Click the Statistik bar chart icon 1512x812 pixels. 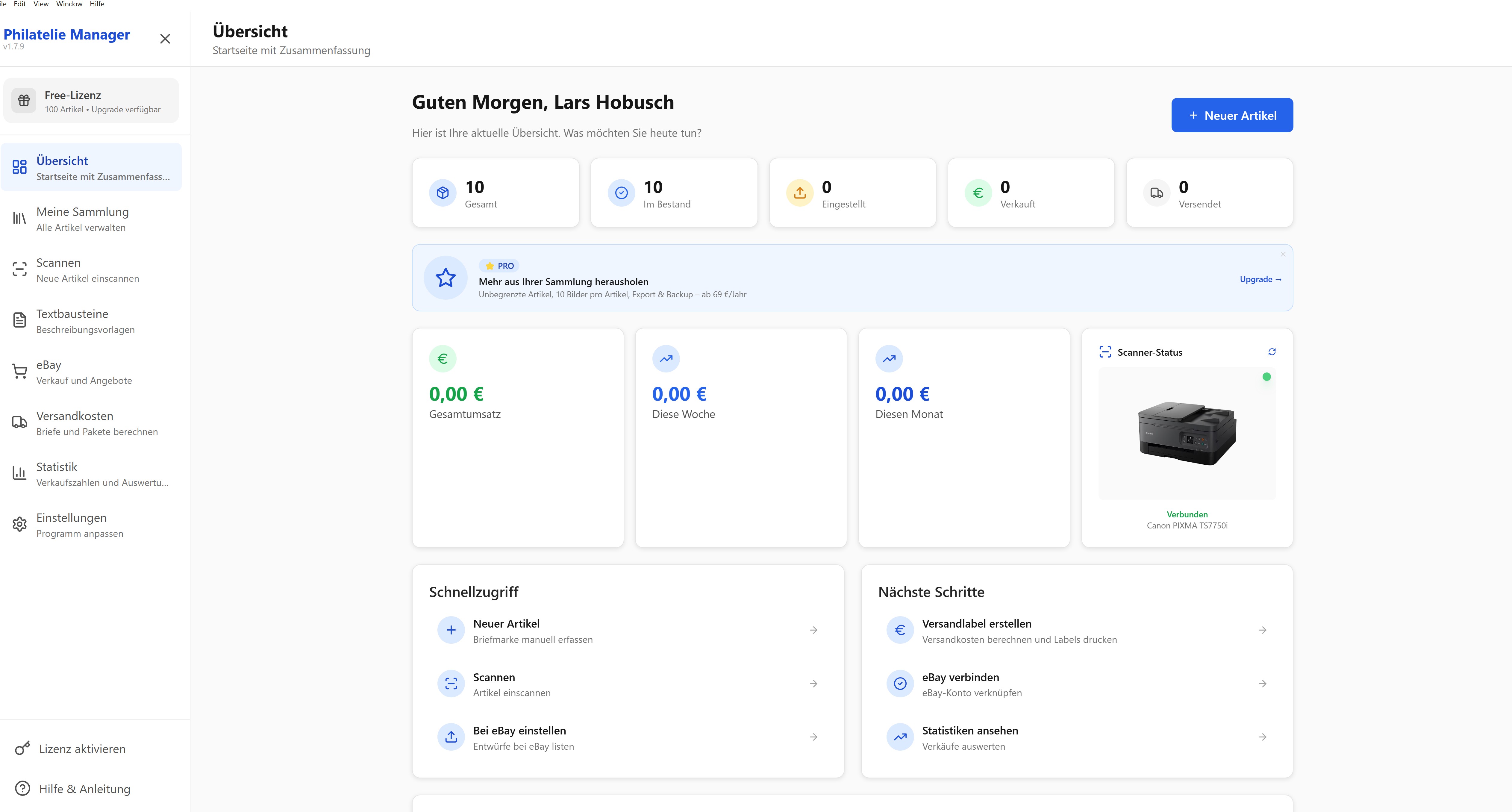coord(19,473)
